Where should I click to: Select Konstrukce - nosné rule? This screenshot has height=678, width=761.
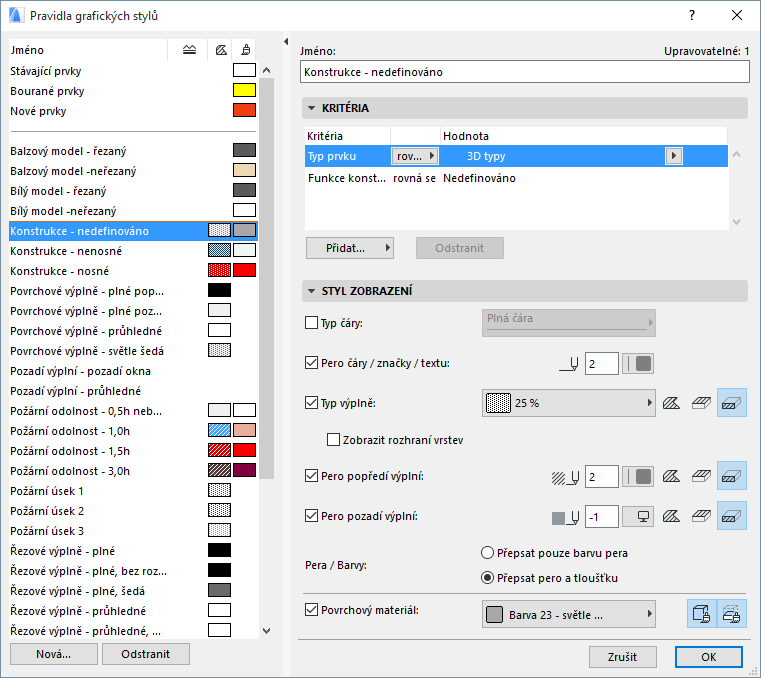point(133,271)
